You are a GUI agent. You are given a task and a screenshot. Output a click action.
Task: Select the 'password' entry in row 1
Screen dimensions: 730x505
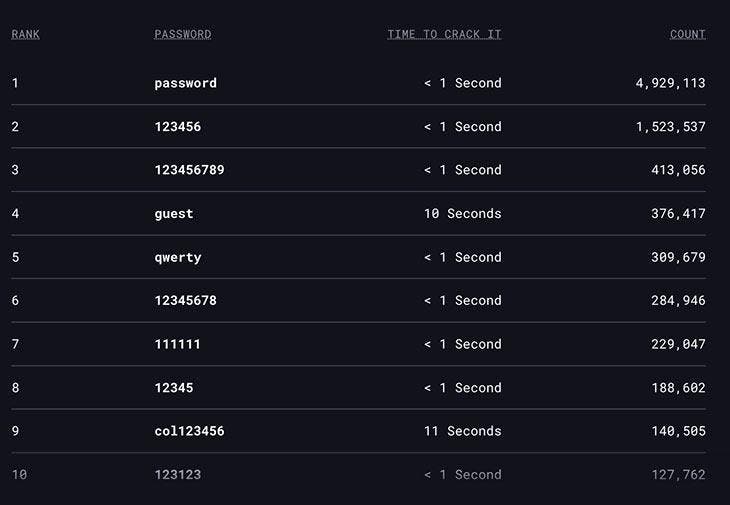pyautogui.click(x=185, y=83)
